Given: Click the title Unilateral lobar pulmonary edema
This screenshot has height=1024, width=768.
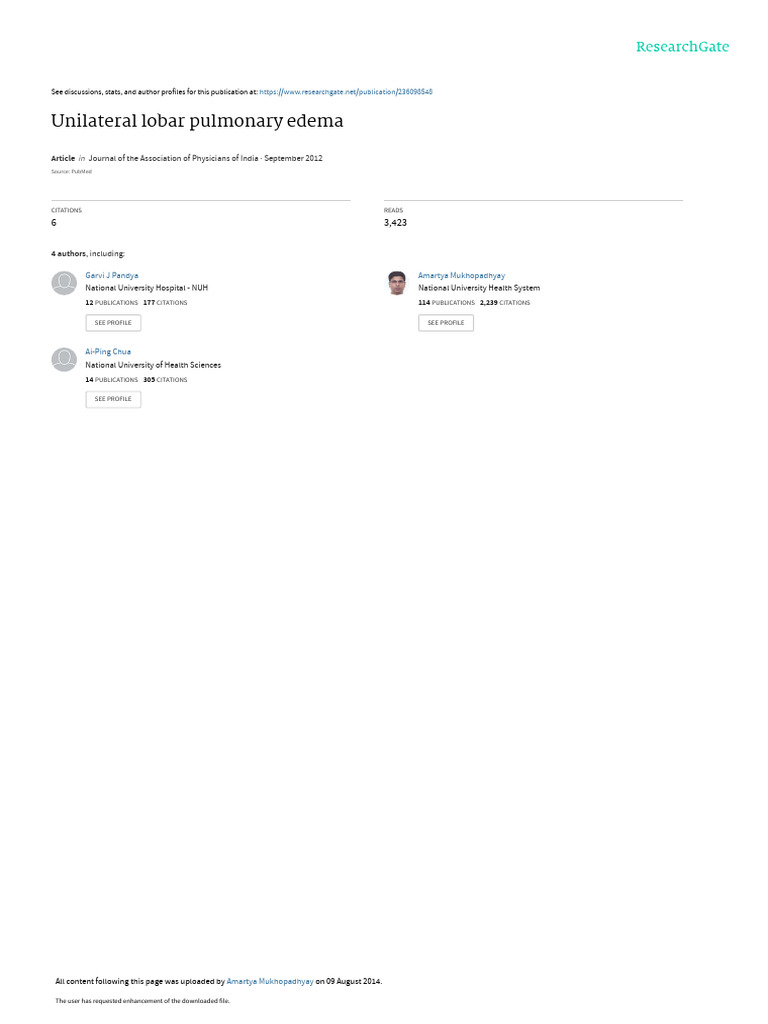Looking at the screenshot, I should [x=197, y=121].
